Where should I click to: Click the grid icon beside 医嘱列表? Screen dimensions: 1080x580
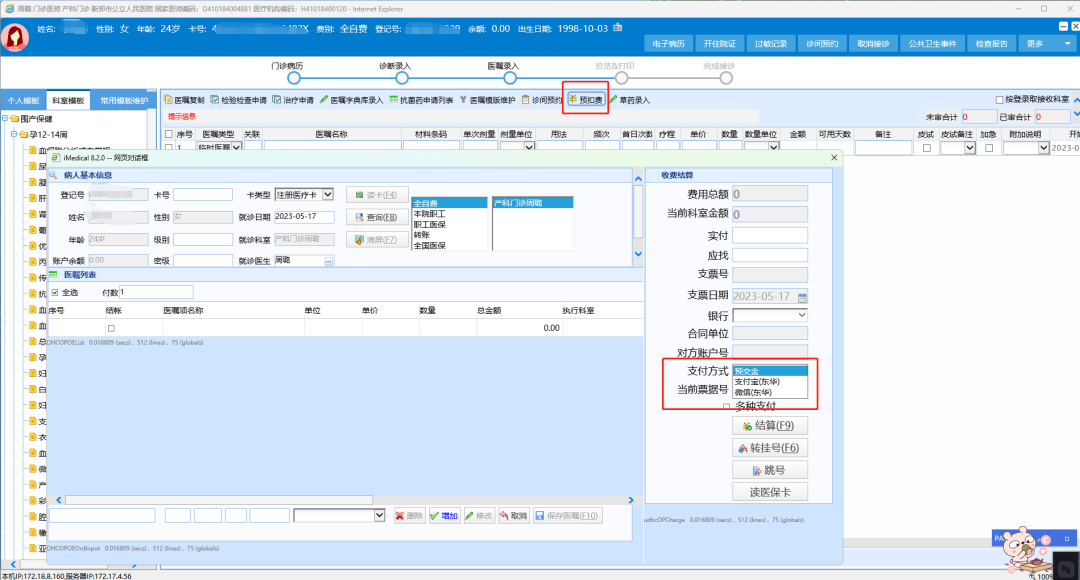click(53, 275)
